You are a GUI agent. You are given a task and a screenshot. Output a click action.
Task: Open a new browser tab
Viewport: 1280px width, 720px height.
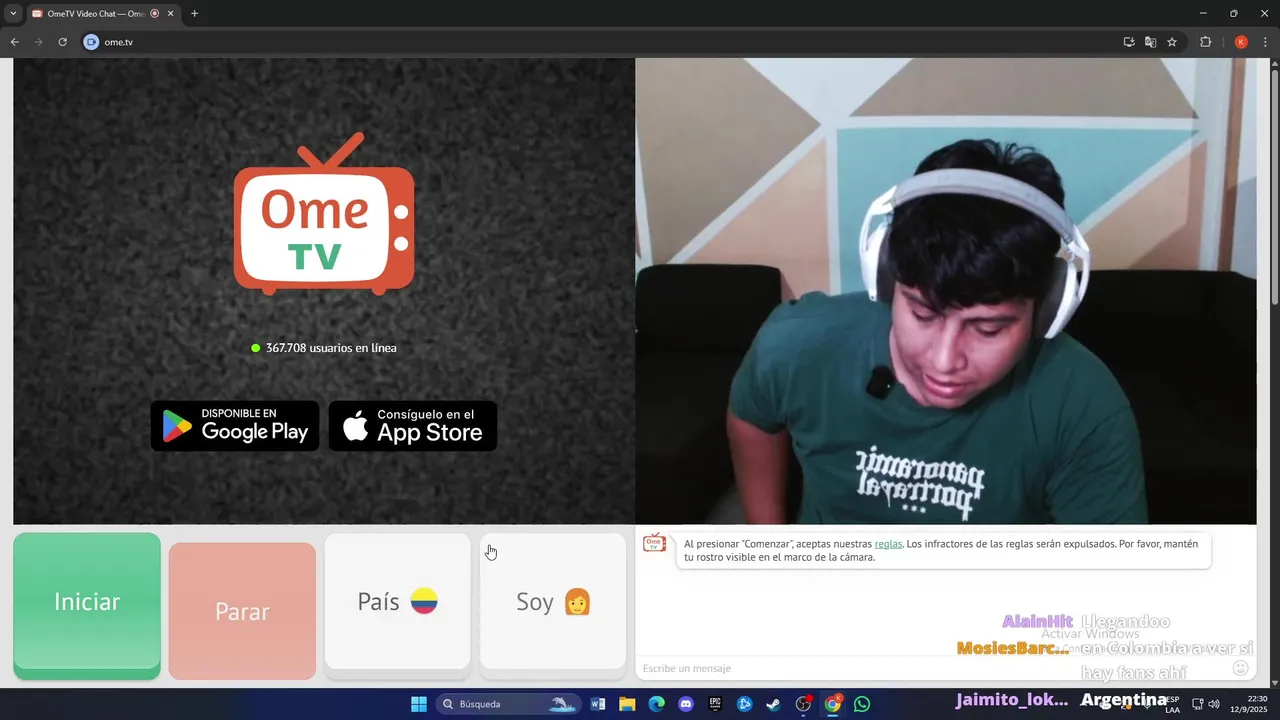tap(194, 14)
